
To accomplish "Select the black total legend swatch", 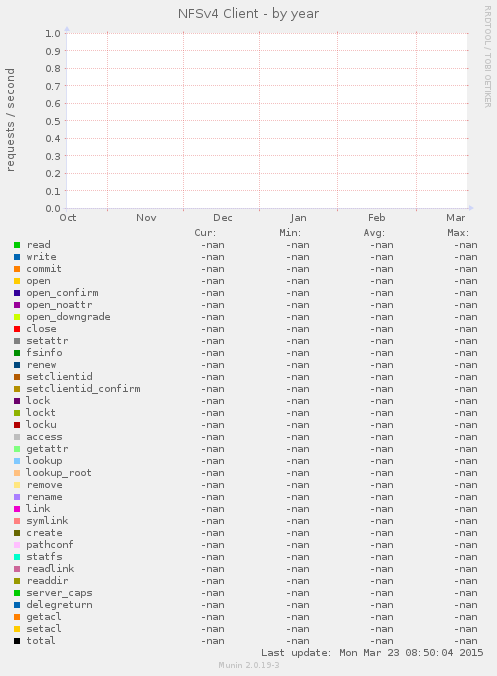I will [17, 641].
